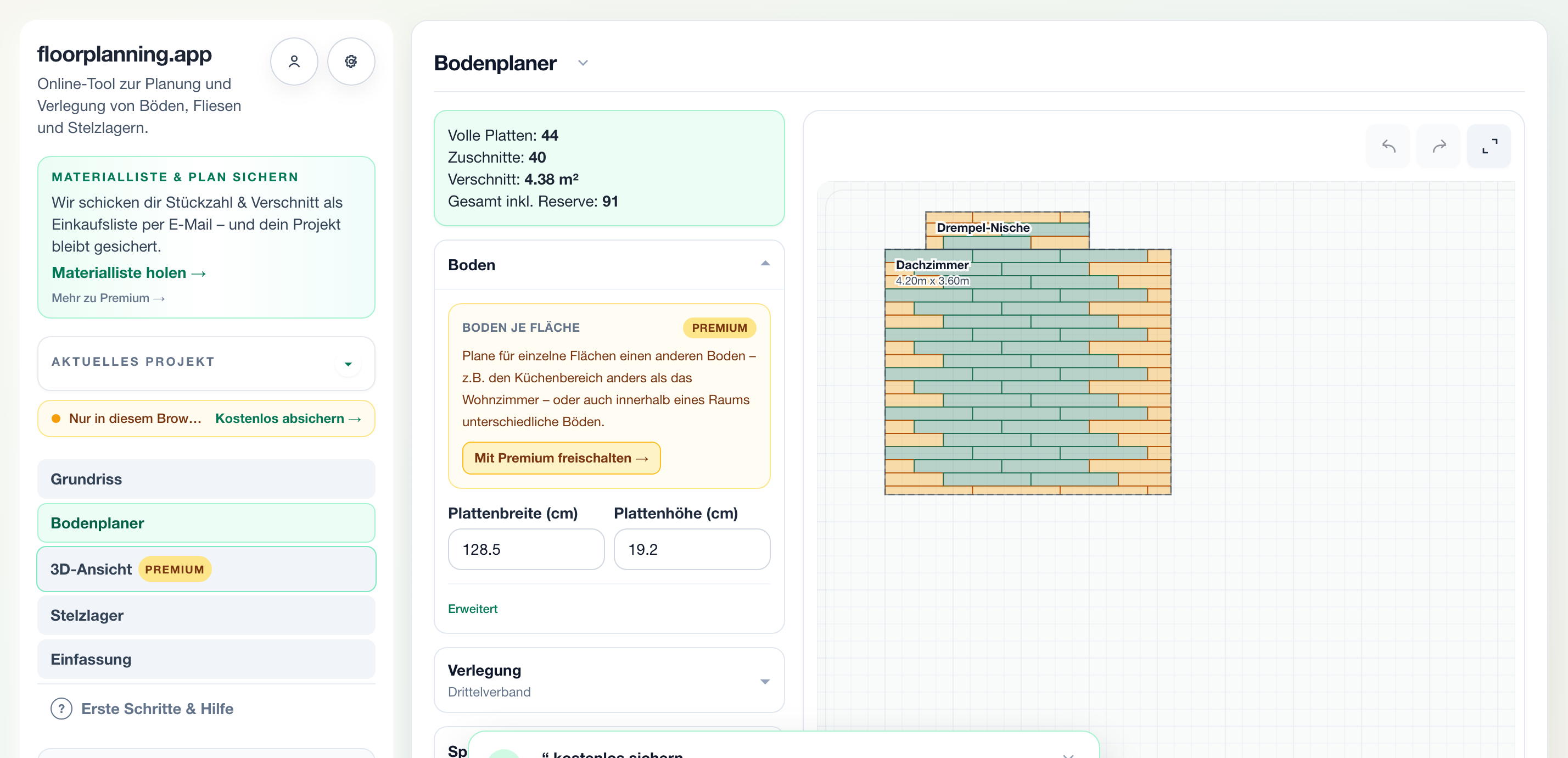This screenshot has height=758, width=1568.
Task: Open settings via gear icon
Action: tap(351, 62)
